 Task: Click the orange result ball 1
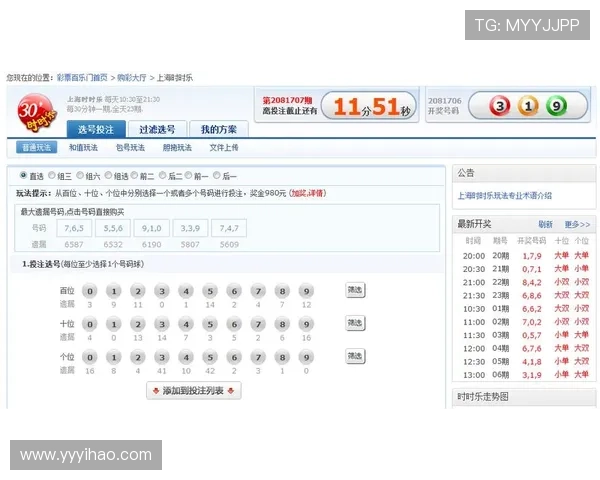point(528,106)
